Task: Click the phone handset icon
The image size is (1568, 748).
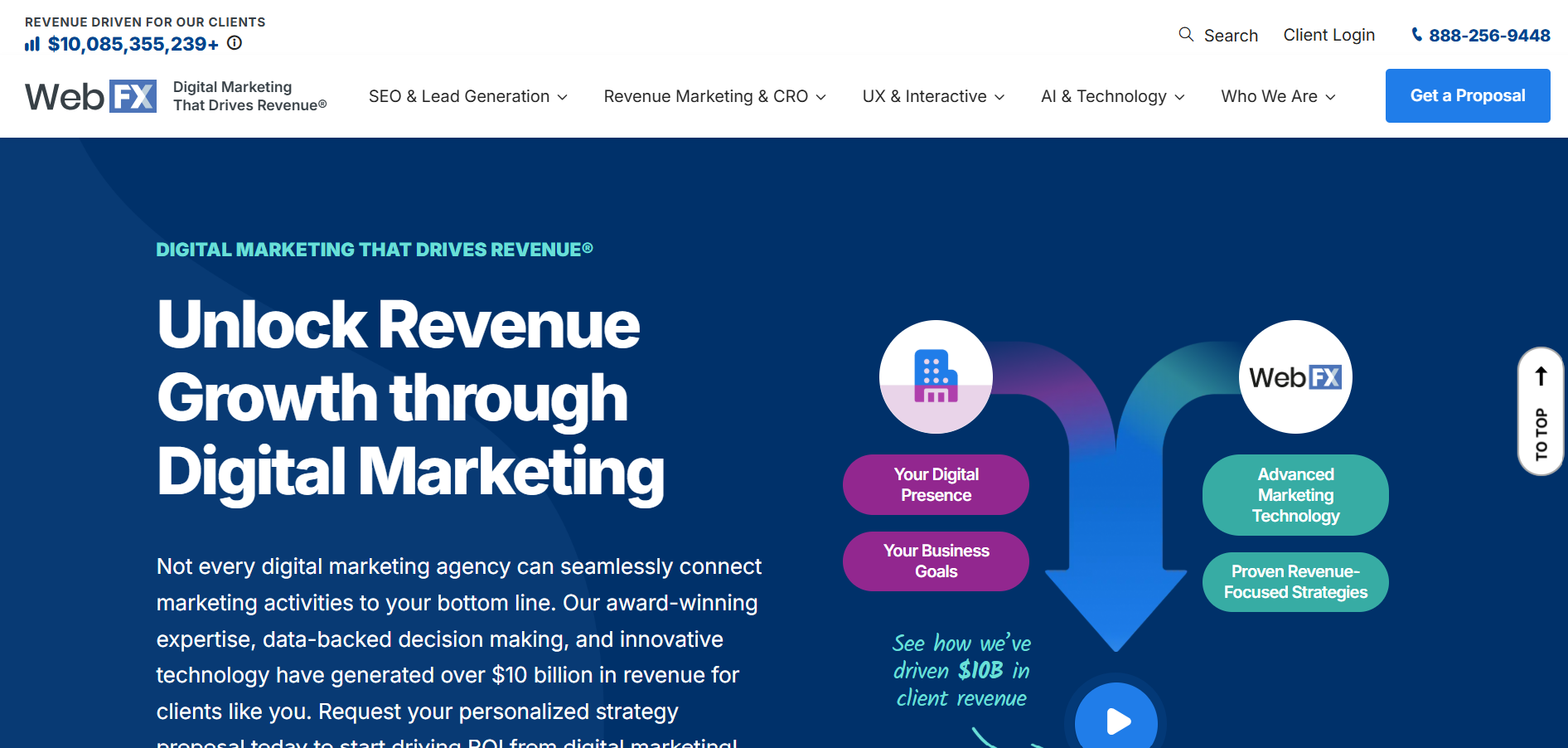Action: pyautogui.click(x=1416, y=35)
